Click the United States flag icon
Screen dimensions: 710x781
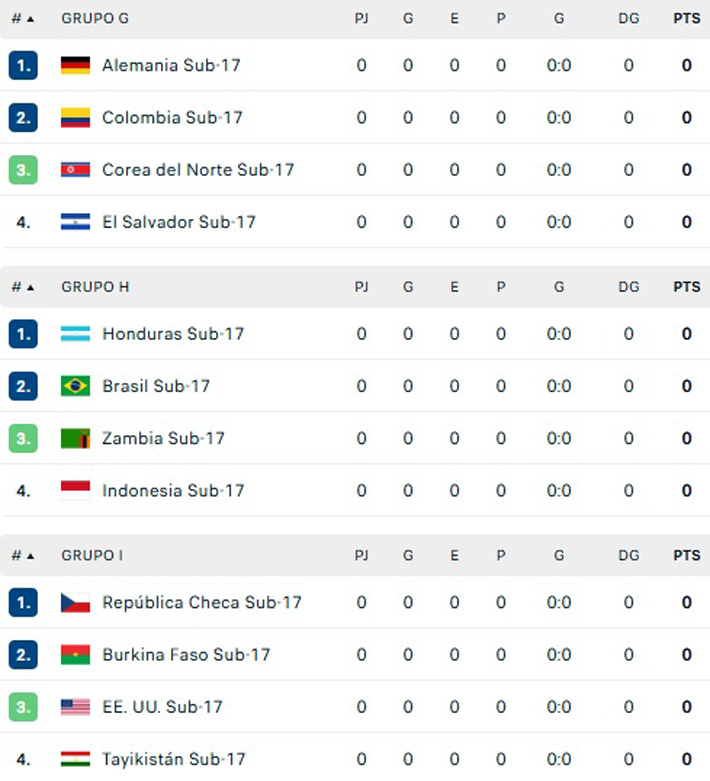[x=75, y=707]
